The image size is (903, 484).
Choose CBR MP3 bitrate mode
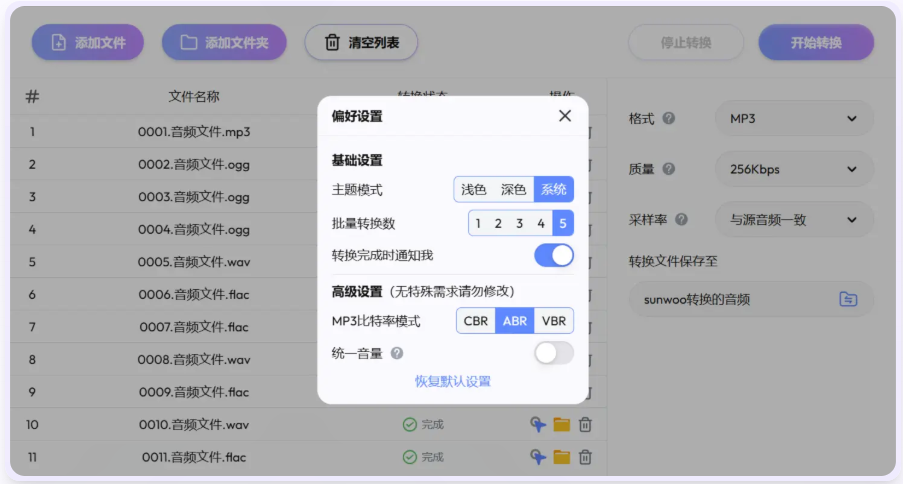(476, 321)
